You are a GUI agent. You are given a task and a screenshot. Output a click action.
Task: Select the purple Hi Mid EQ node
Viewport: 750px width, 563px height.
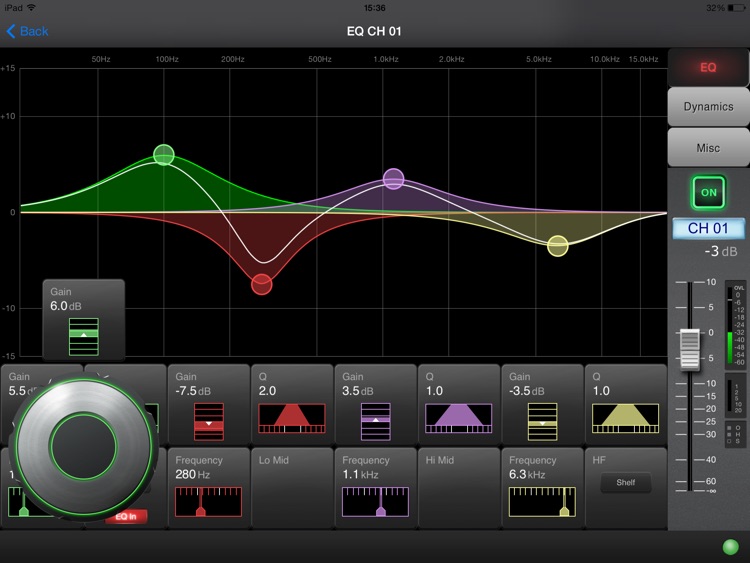tap(394, 179)
